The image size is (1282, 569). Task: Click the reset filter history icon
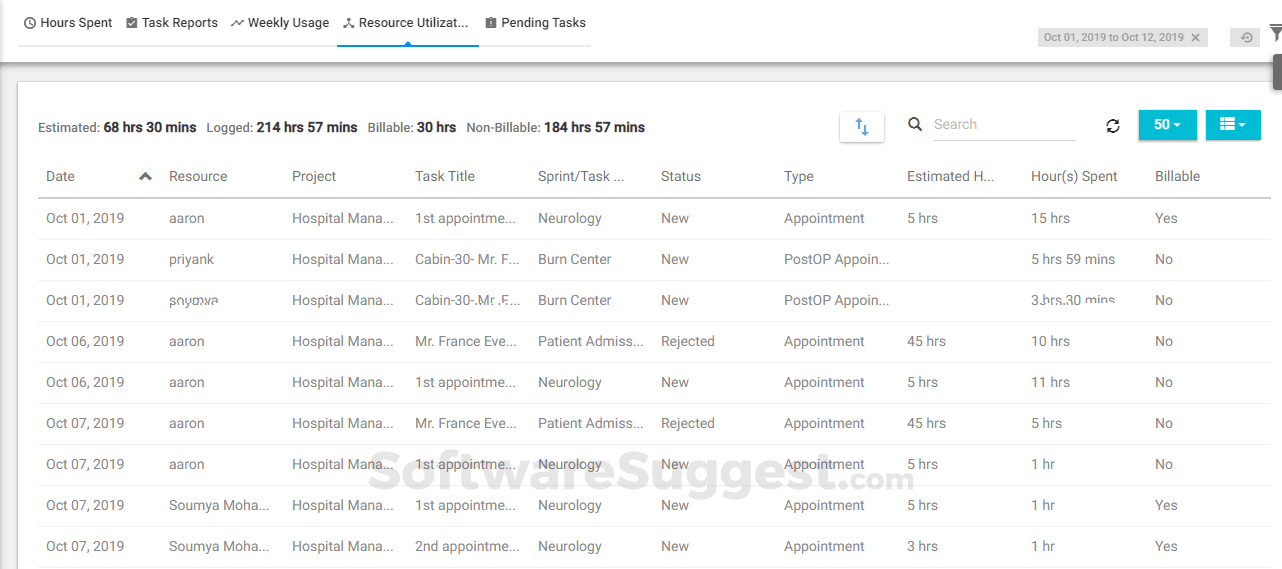tap(1246, 38)
